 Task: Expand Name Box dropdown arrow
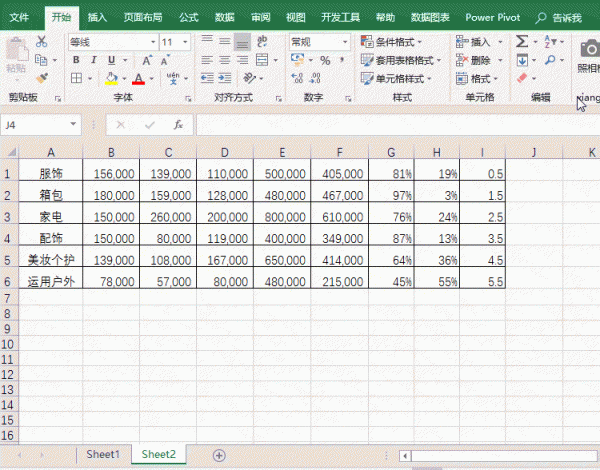[73, 124]
